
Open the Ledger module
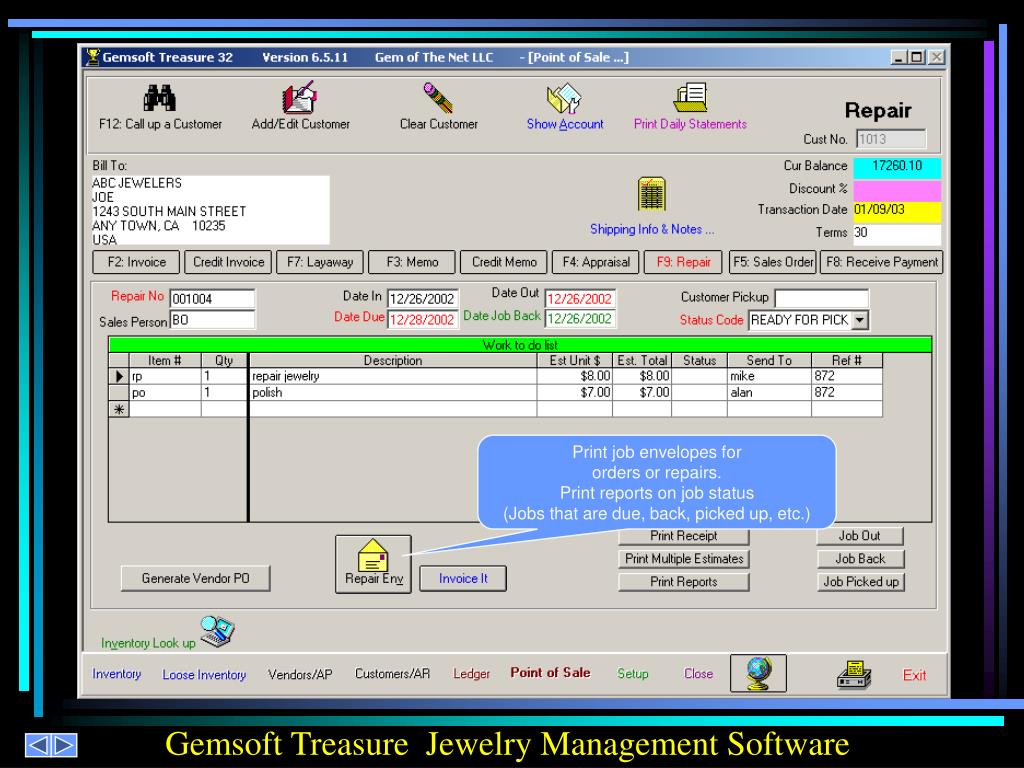(x=472, y=673)
